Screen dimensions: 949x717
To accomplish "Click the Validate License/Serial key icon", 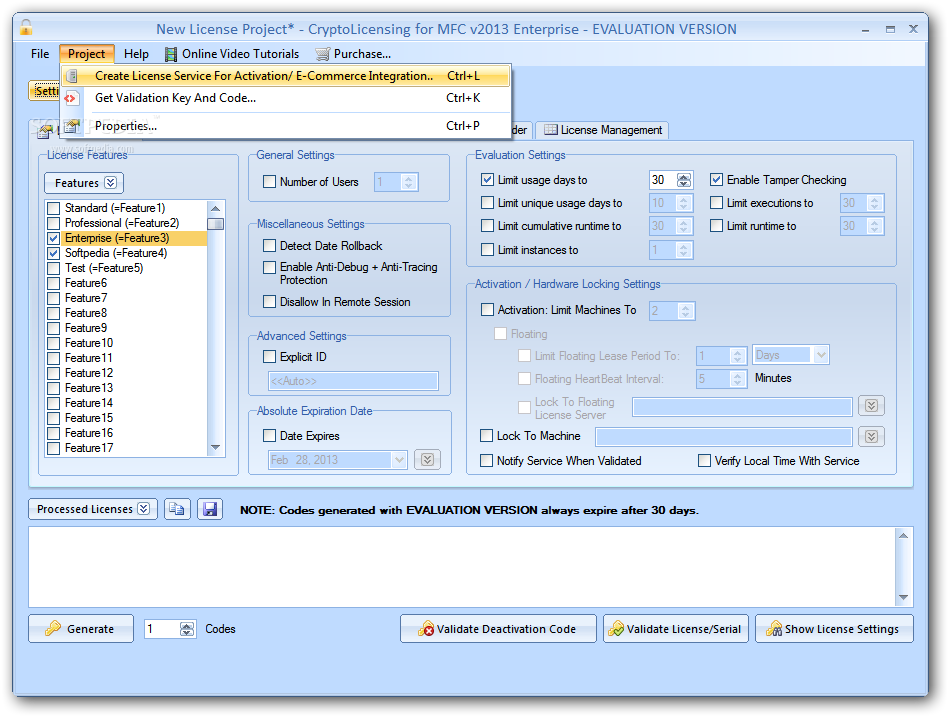I will point(616,629).
